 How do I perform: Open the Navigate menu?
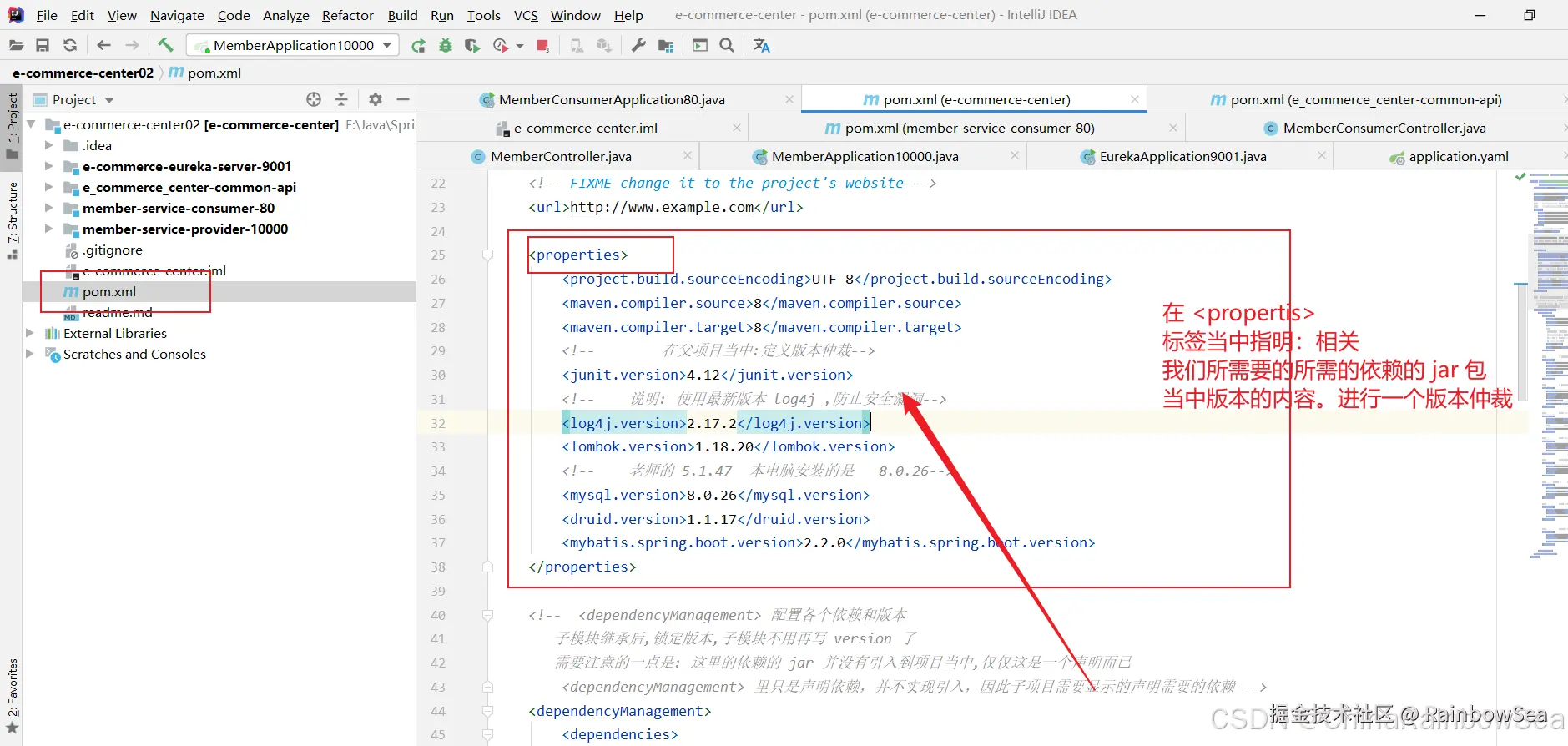pos(177,15)
